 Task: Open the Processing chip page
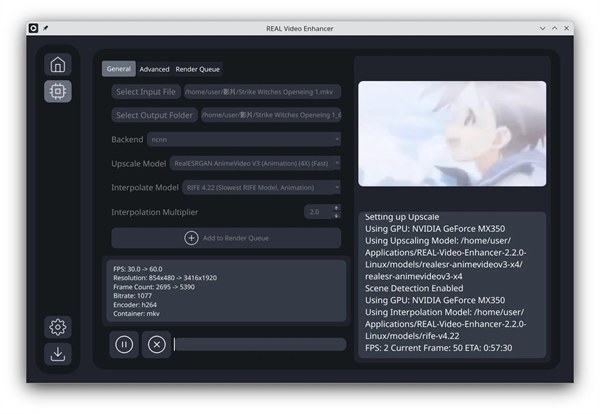[x=58, y=91]
